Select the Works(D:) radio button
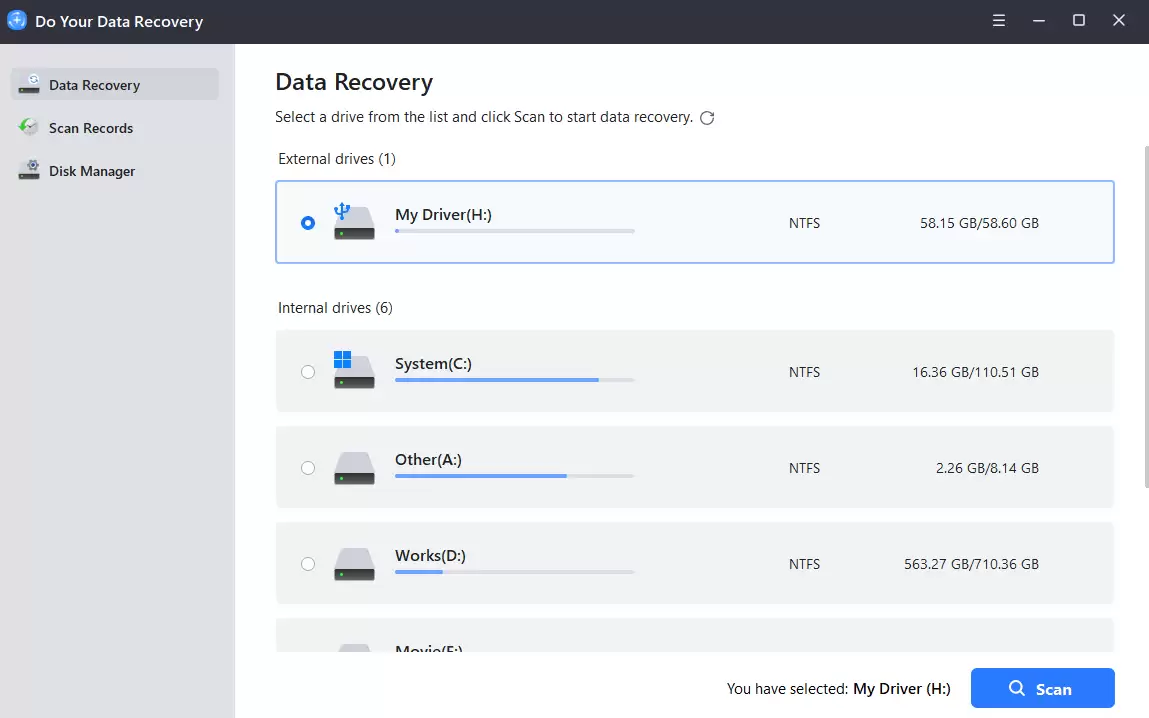Image resolution: width=1149 pixels, height=718 pixels. pyautogui.click(x=308, y=564)
